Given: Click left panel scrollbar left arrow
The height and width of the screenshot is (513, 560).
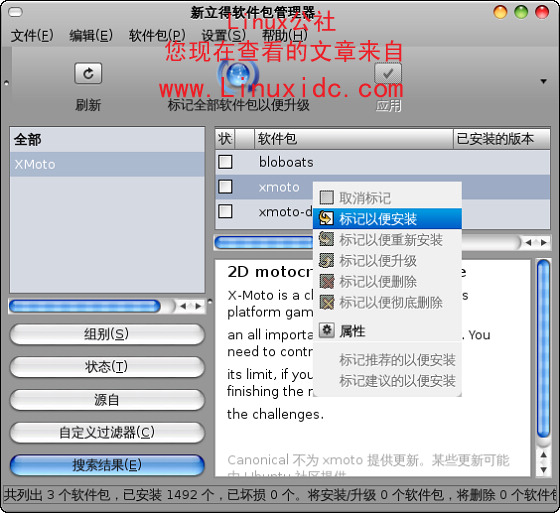Looking at the screenshot, I should pos(183,306).
